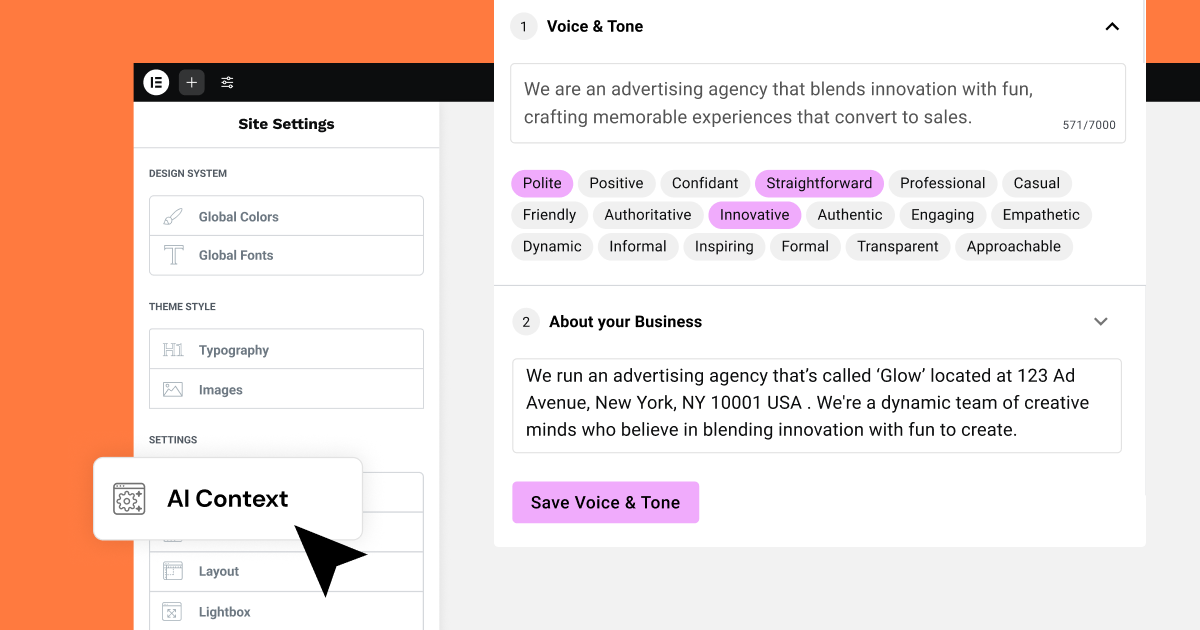Toggle off the Innovative tone tag
The width and height of the screenshot is (1200, 630).
[x=754, y=215]
